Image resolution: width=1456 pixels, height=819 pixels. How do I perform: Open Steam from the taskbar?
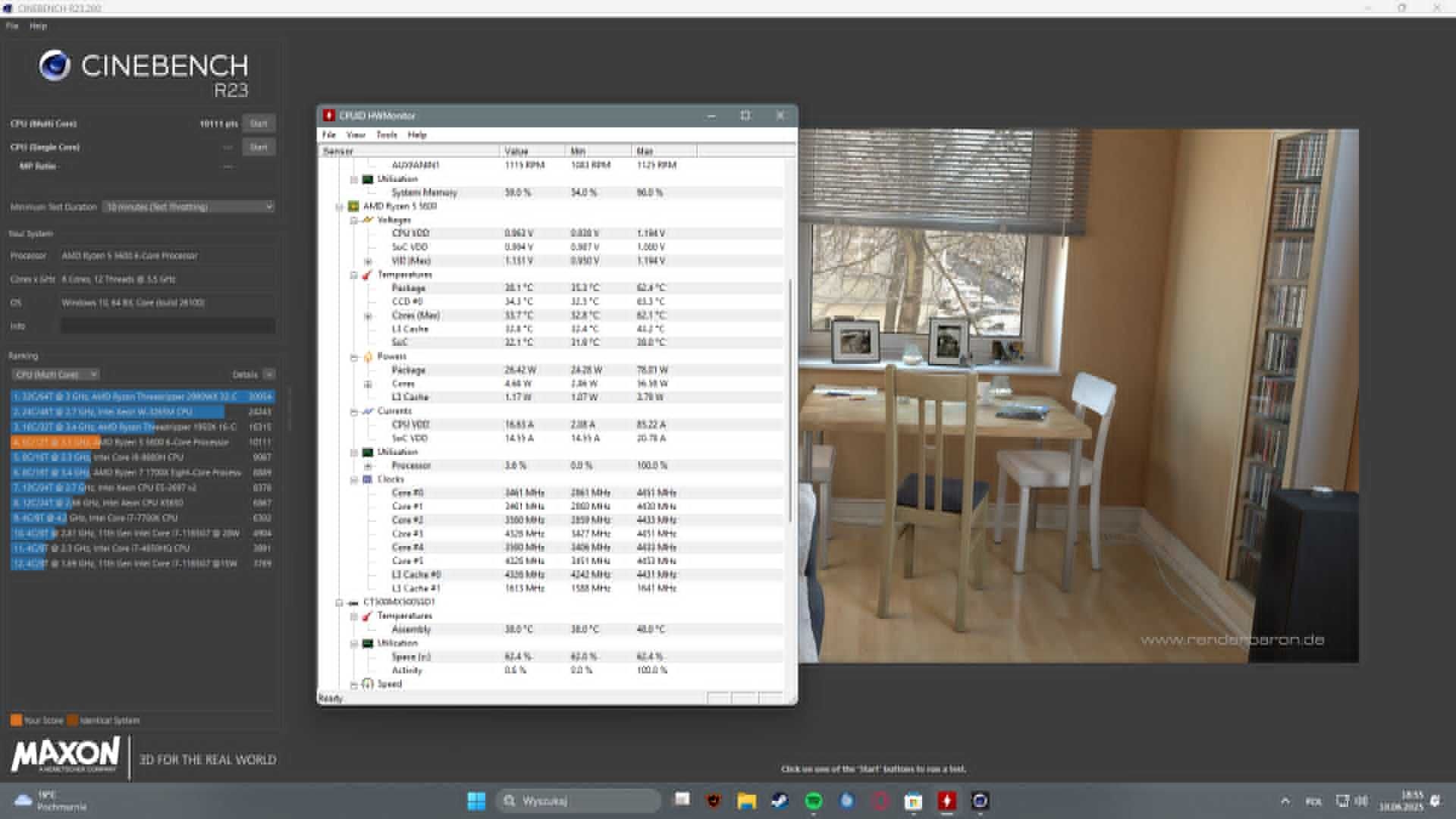(780, 801)
